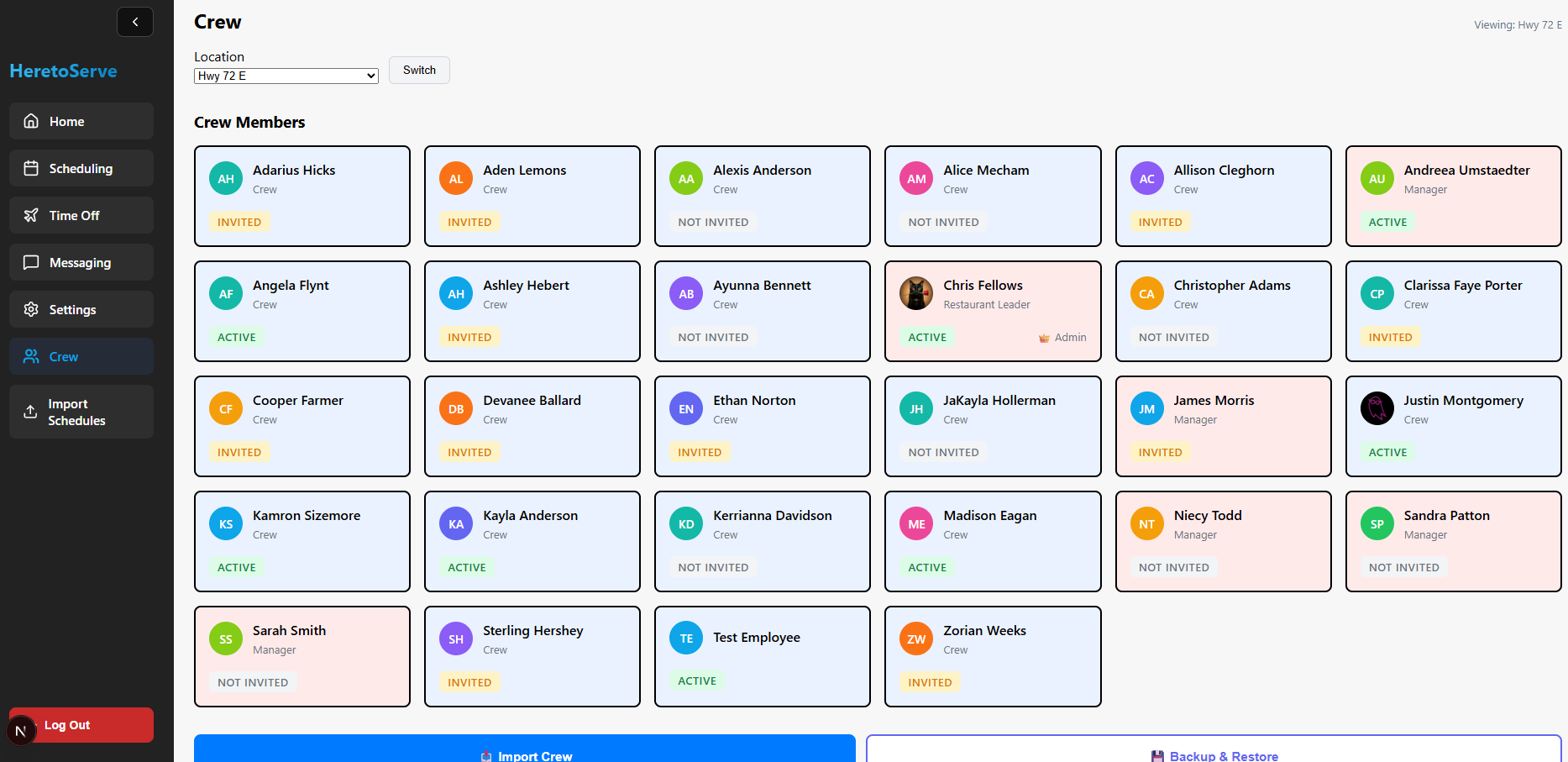This screenshot has width=1568, height=762.
Task: Click the Home house icon in the sidebar
Action: pos(31,121)
